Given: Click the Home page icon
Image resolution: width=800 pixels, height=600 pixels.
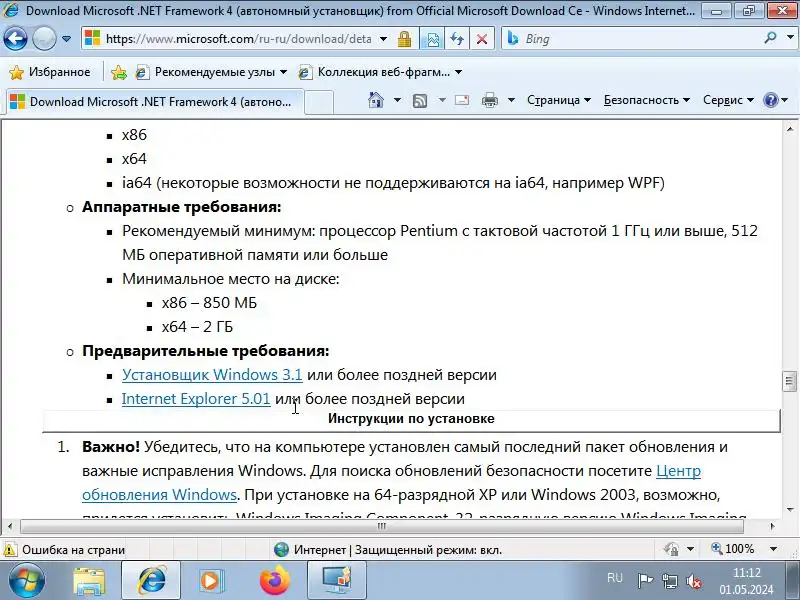Looking at the screenshot, I should [376, 100].
